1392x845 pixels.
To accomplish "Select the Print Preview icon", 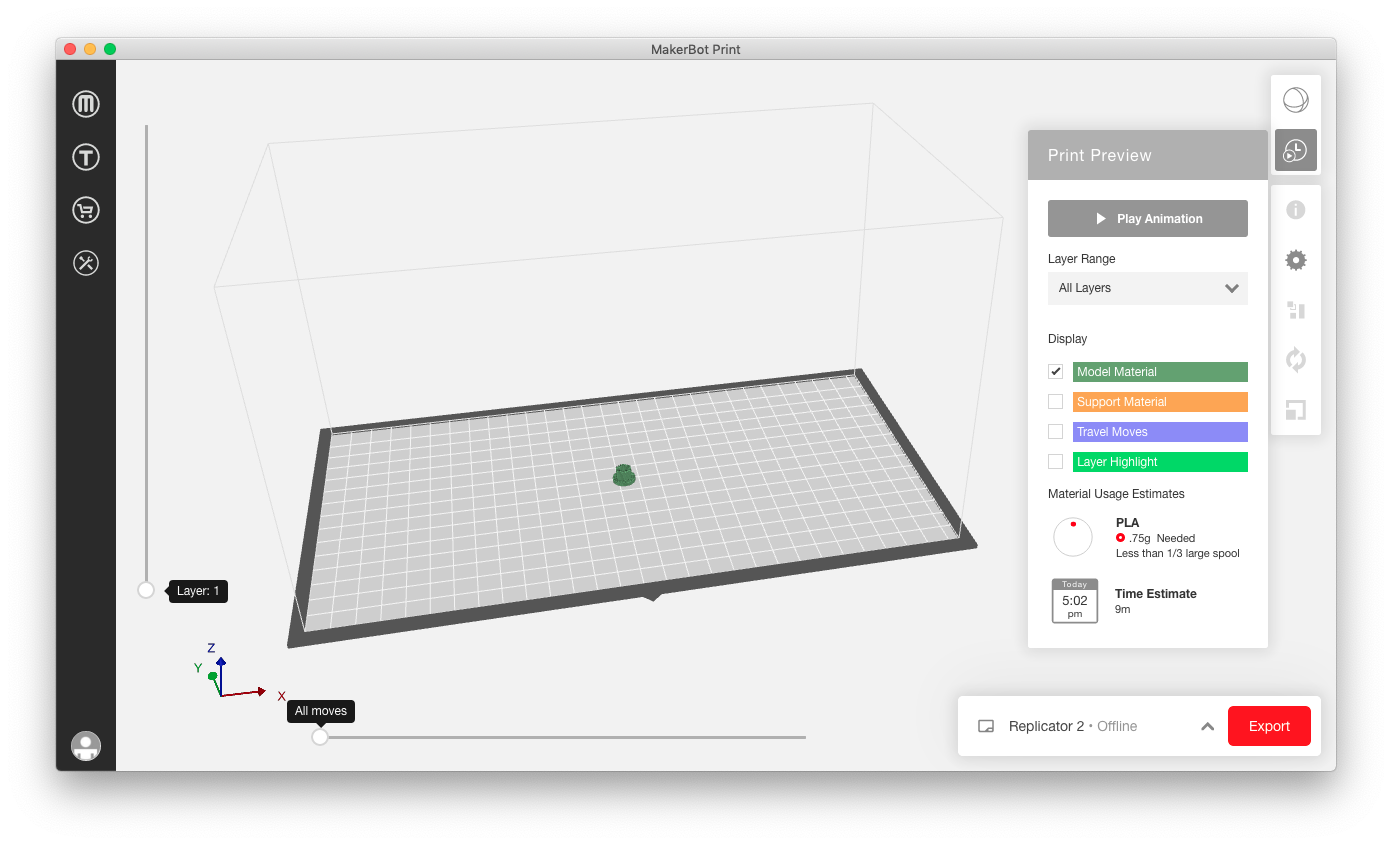I will coord(1295,150).
